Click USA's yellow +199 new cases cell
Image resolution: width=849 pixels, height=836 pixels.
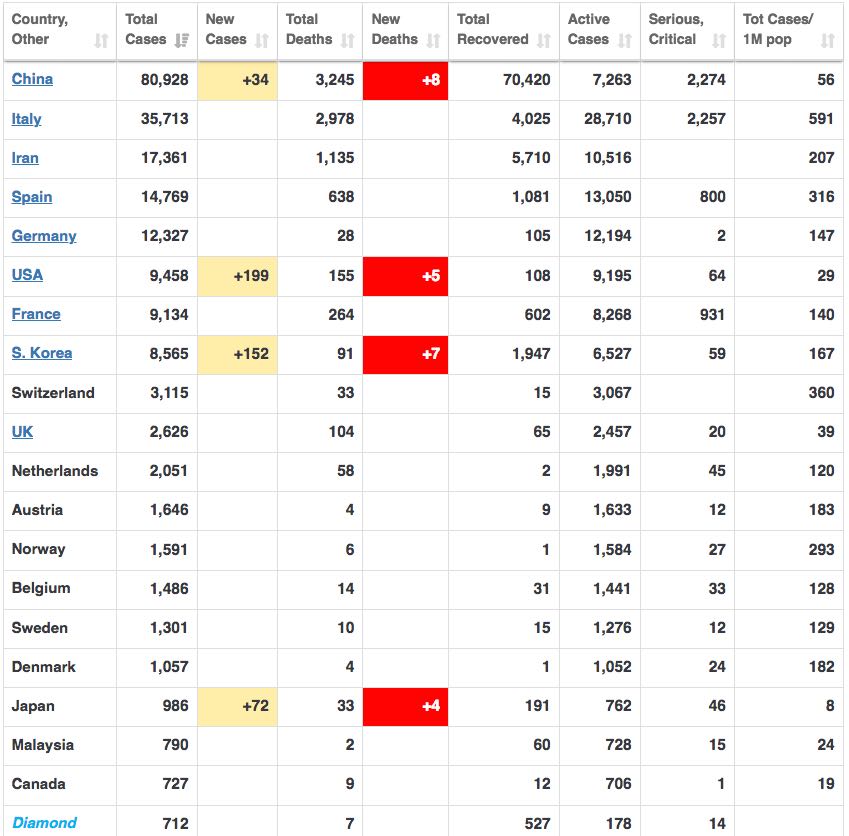tap(237, 276)
